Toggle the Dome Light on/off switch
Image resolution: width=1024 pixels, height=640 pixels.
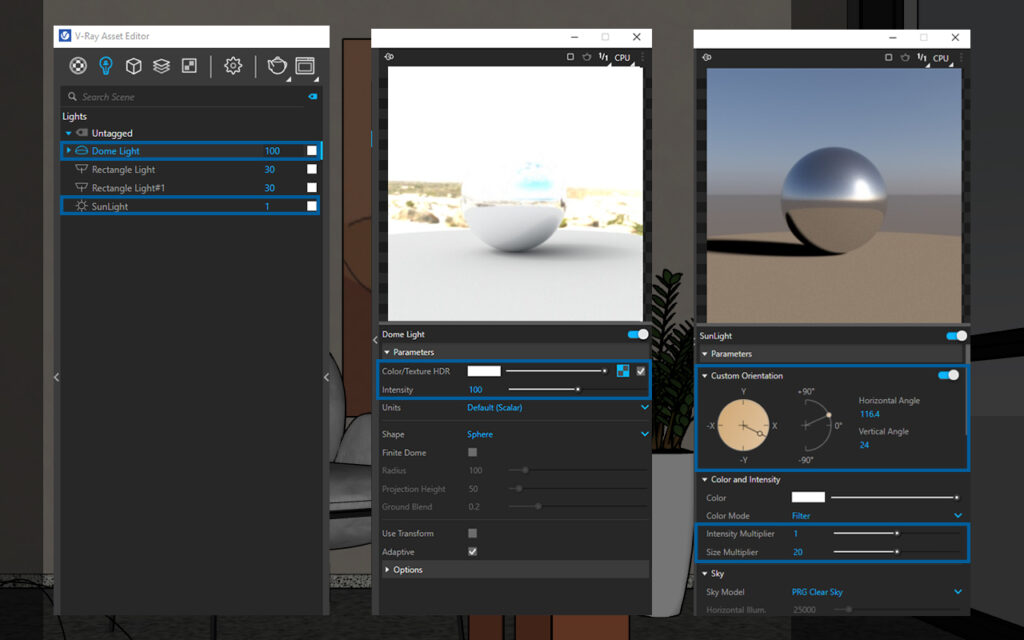637,334
